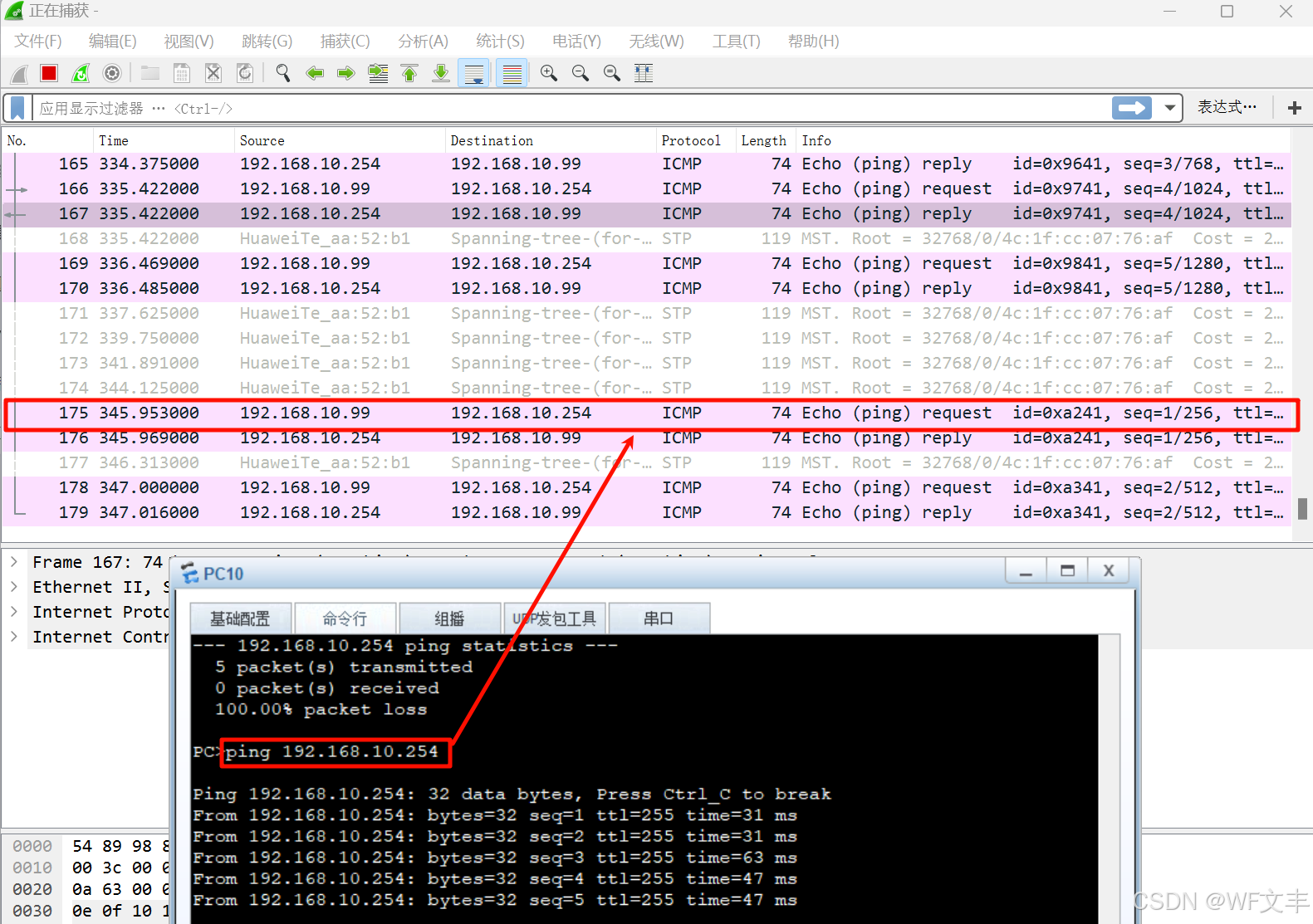Sort packets by Protocol column header

coord(696,140)
